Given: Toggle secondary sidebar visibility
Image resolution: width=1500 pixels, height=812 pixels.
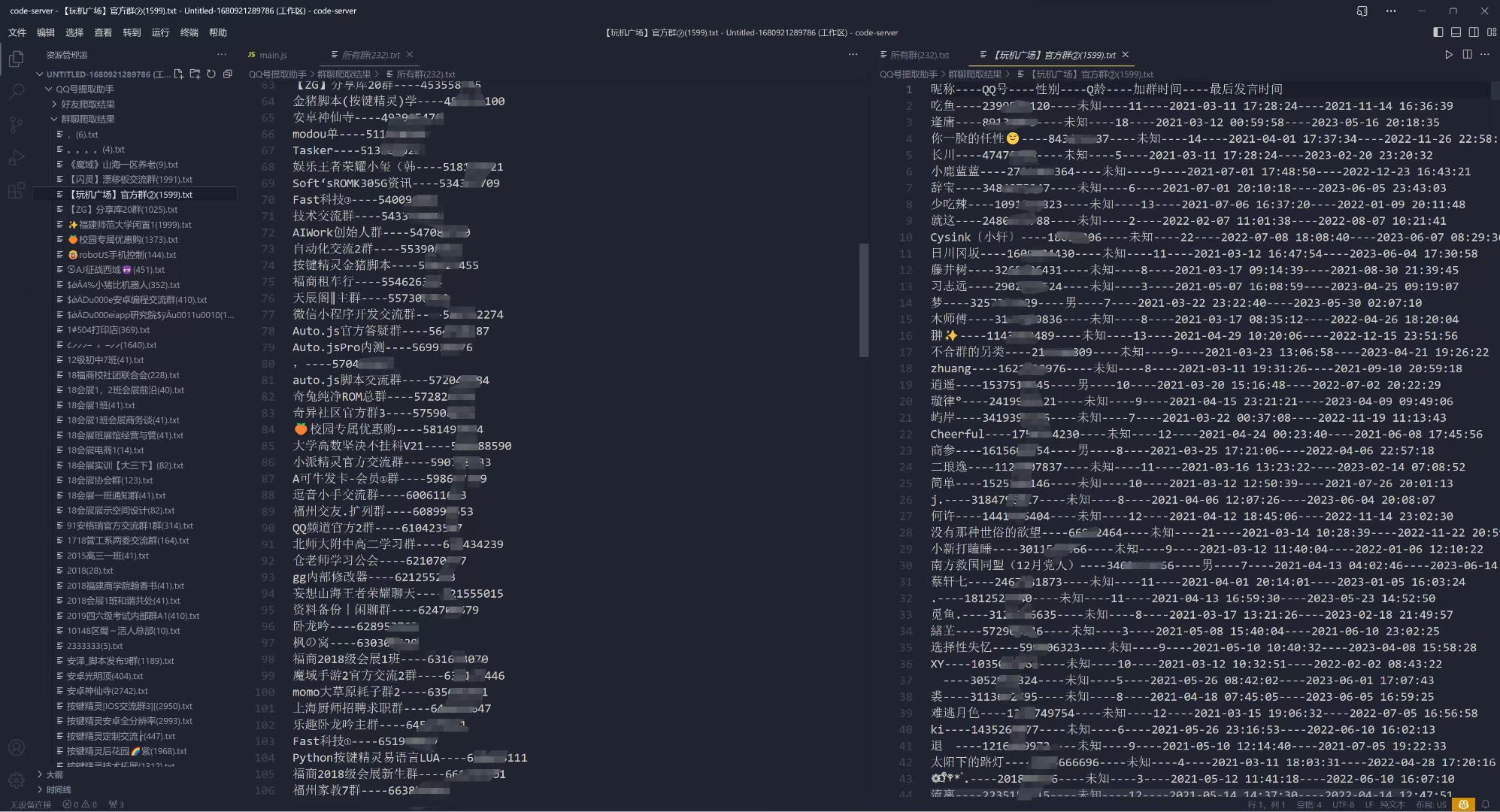Looking at the screenshot, I should pyautogui.click(x=1474, y=32).
